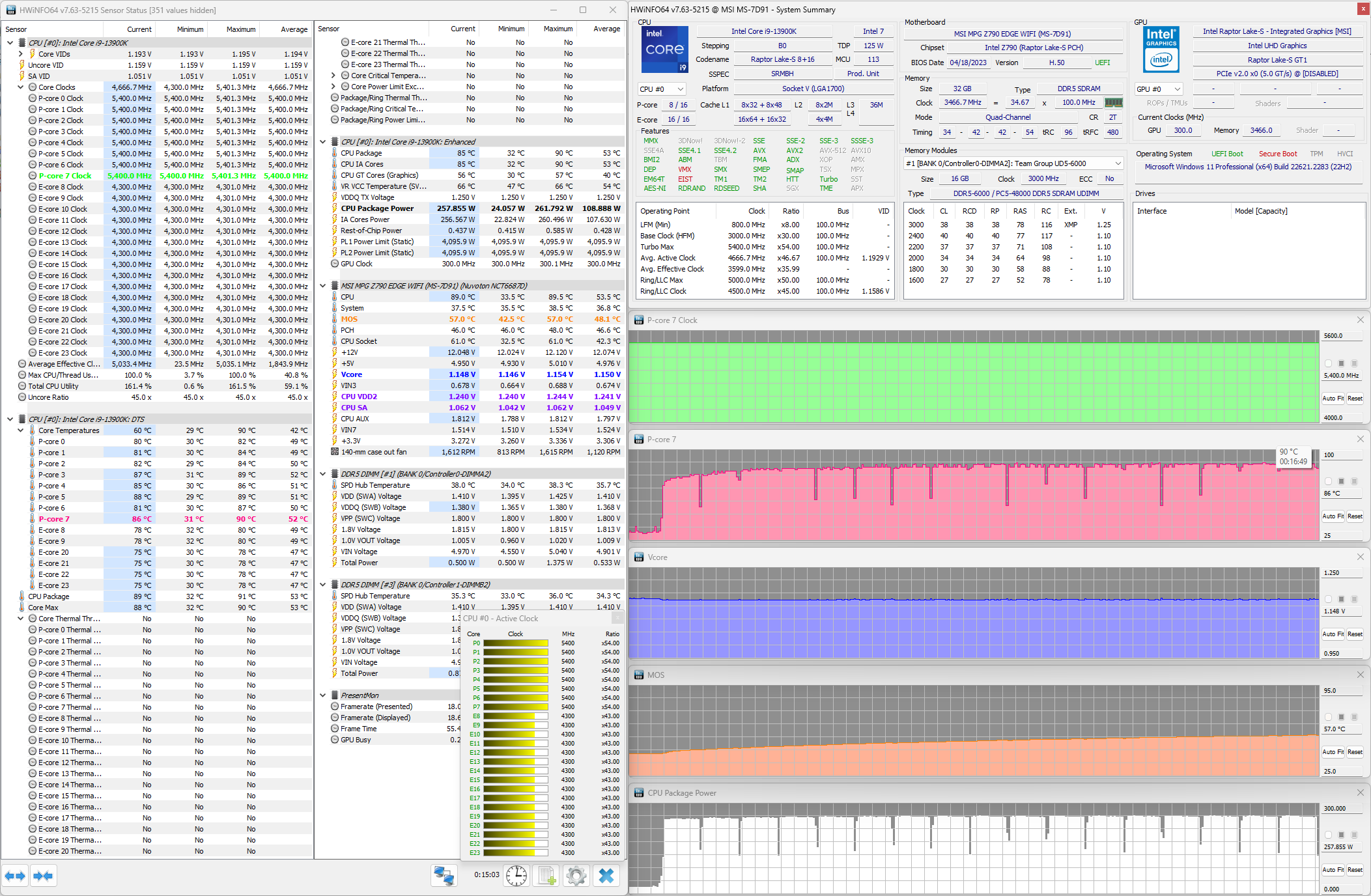1371x896 pixels.
Task: Collapse the Core Clocks tree group
Action: (20, 87)
